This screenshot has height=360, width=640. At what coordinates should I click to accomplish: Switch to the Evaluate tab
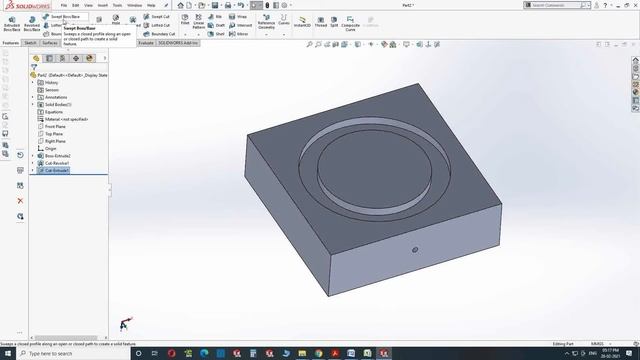[146, 43]
